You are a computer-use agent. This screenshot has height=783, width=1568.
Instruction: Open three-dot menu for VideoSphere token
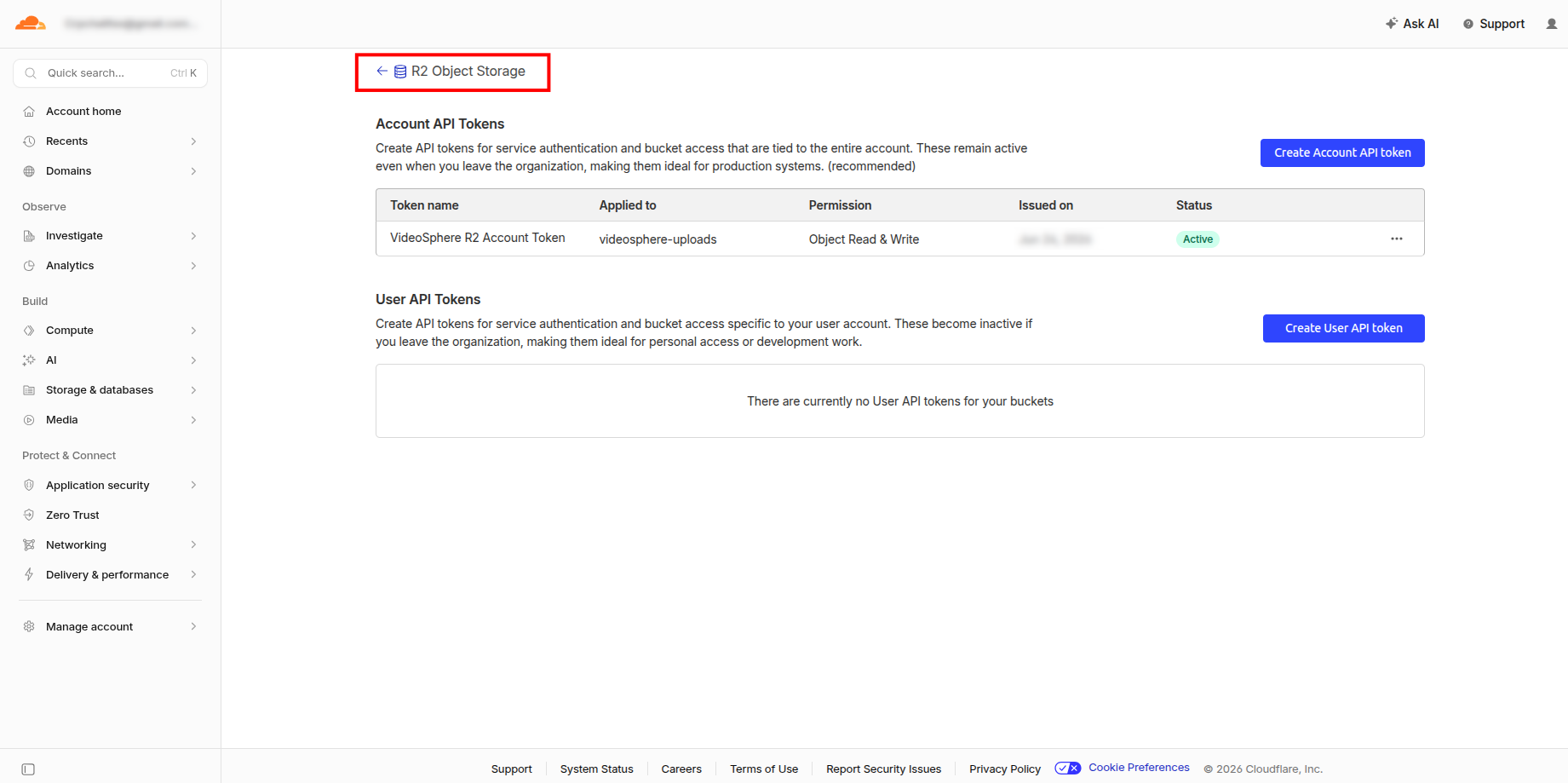point(1397,239)
